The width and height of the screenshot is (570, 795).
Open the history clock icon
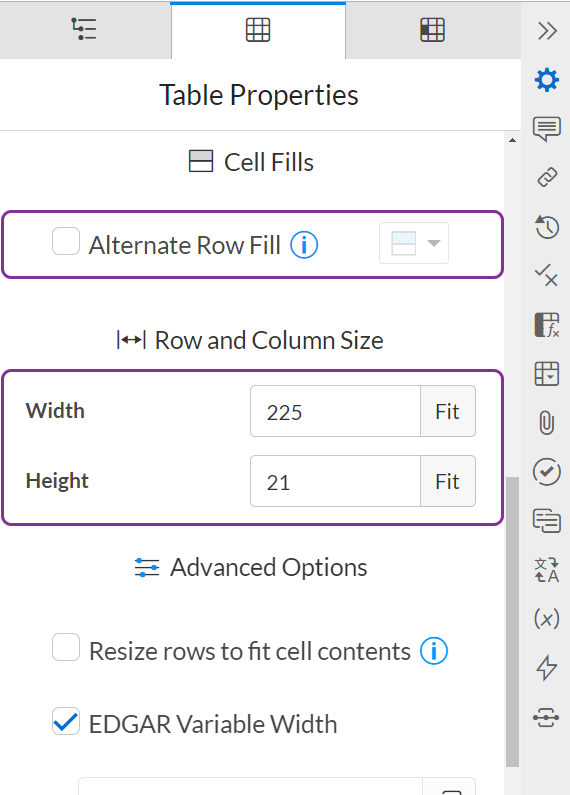tap(547, 227)
